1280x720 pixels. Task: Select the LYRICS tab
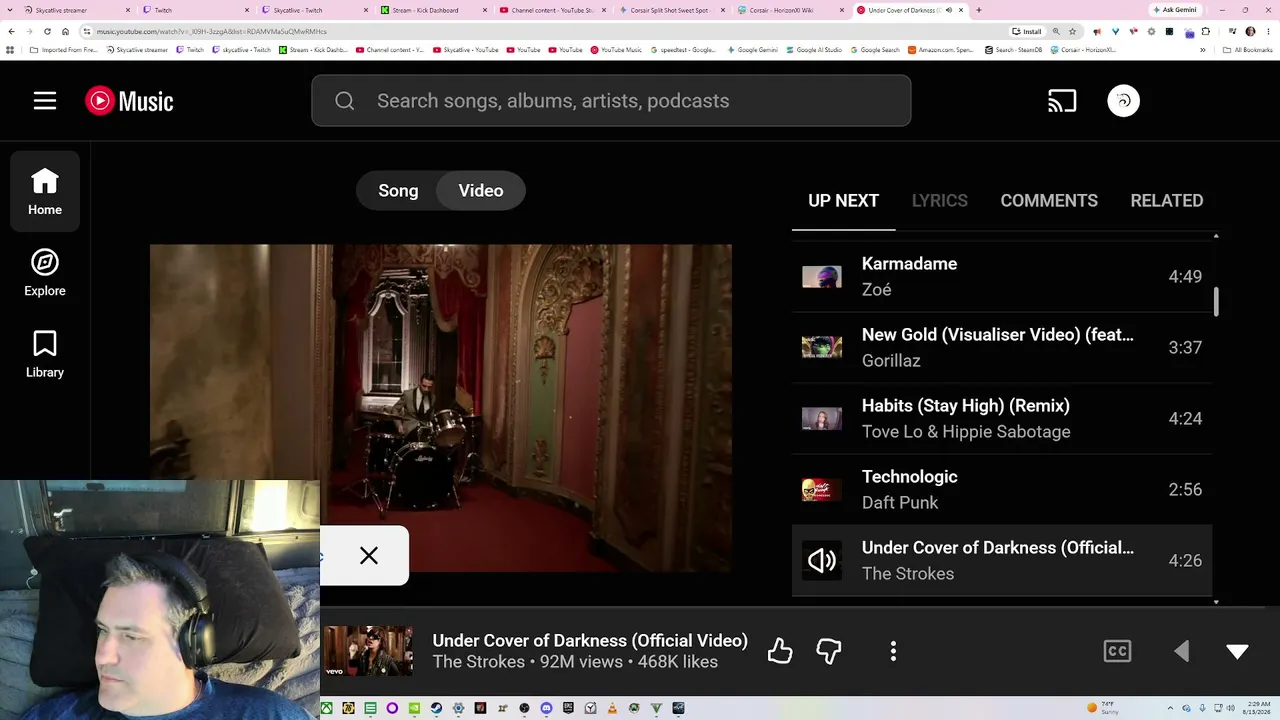coord(940,201)
